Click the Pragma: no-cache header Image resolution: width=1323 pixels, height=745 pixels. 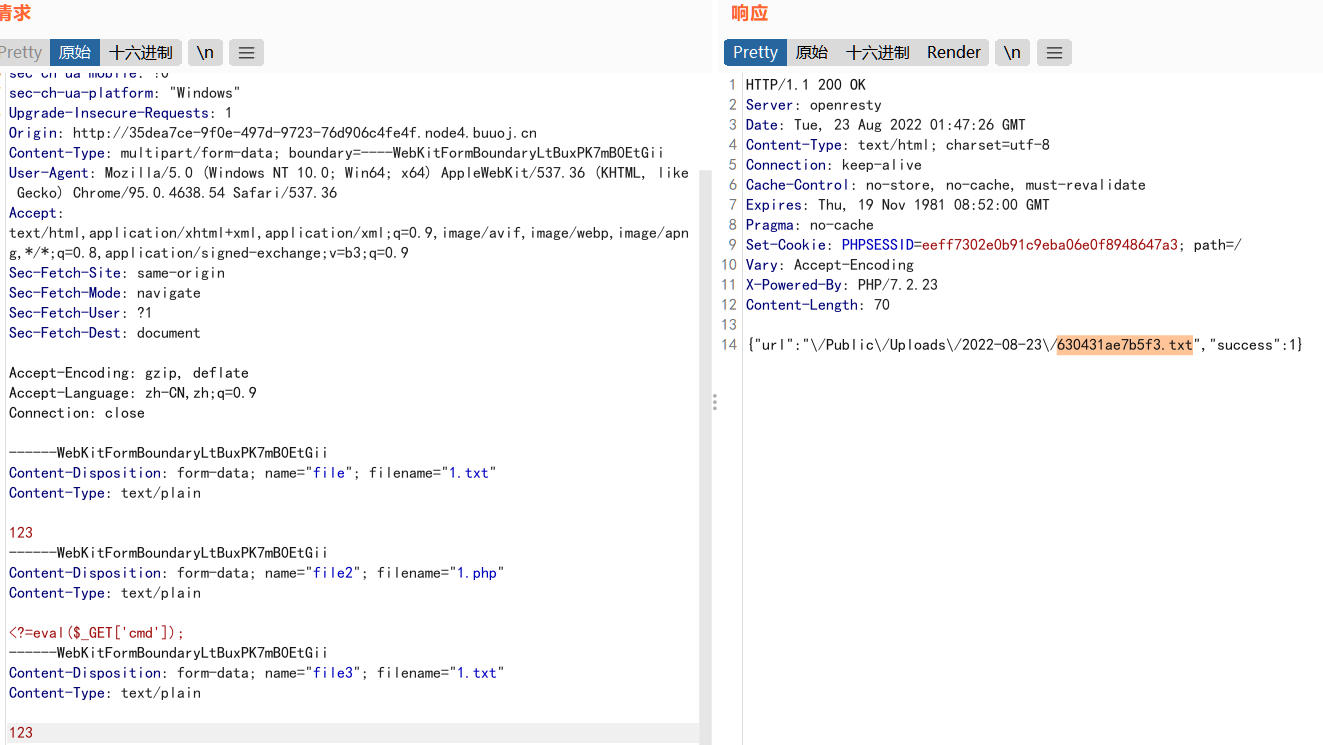pyautogui.click(x=810, y=225)
